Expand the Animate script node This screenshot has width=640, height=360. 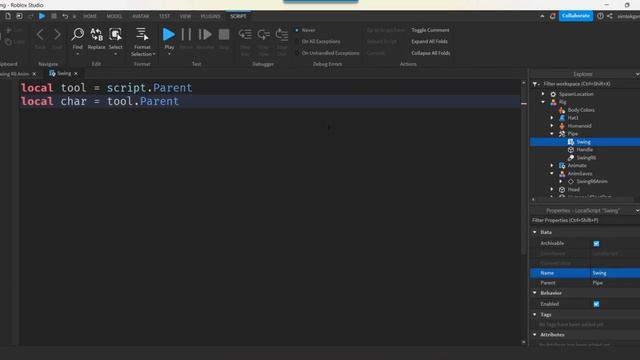(552, 165)
